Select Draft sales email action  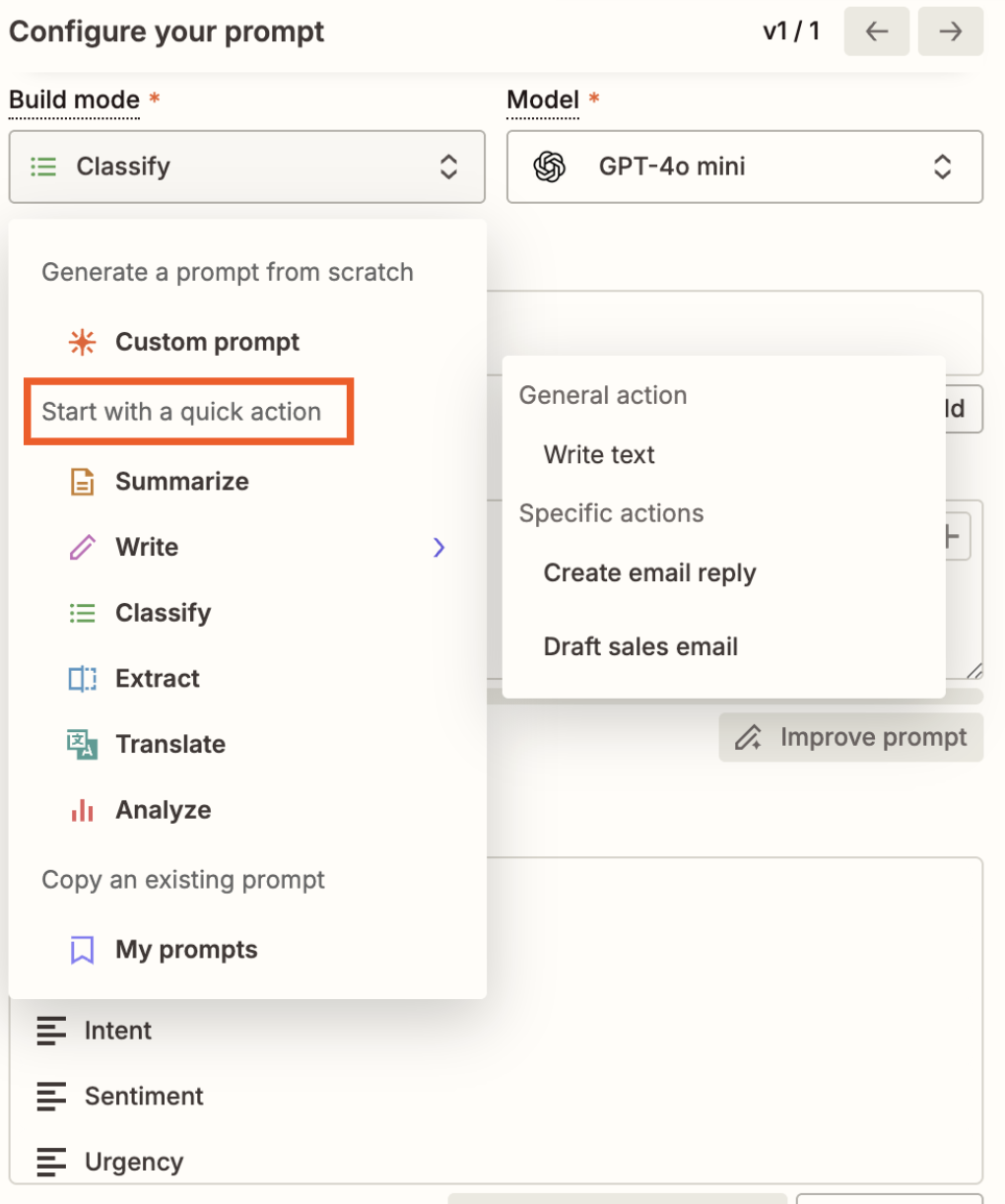[x=640, y=646]
